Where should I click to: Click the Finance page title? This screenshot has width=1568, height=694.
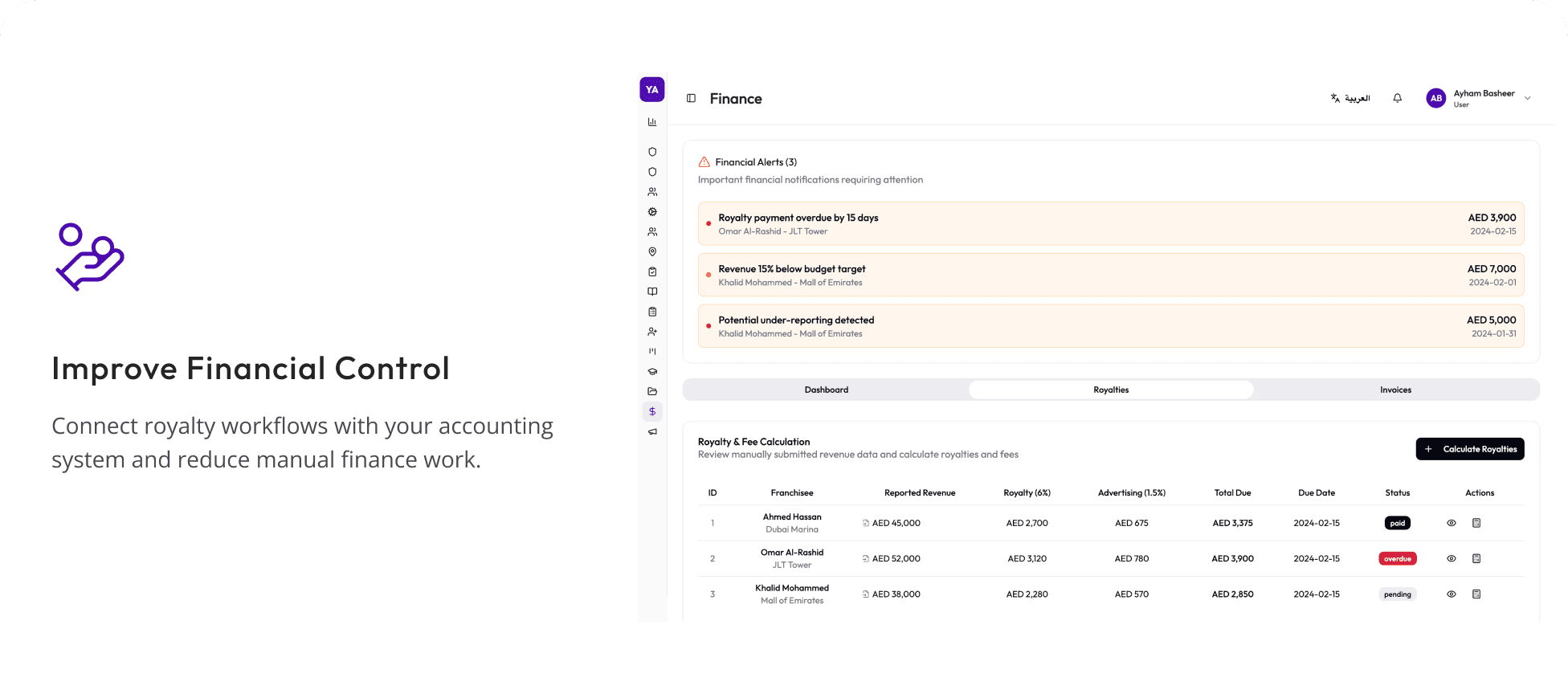click(x=736, y=99)
